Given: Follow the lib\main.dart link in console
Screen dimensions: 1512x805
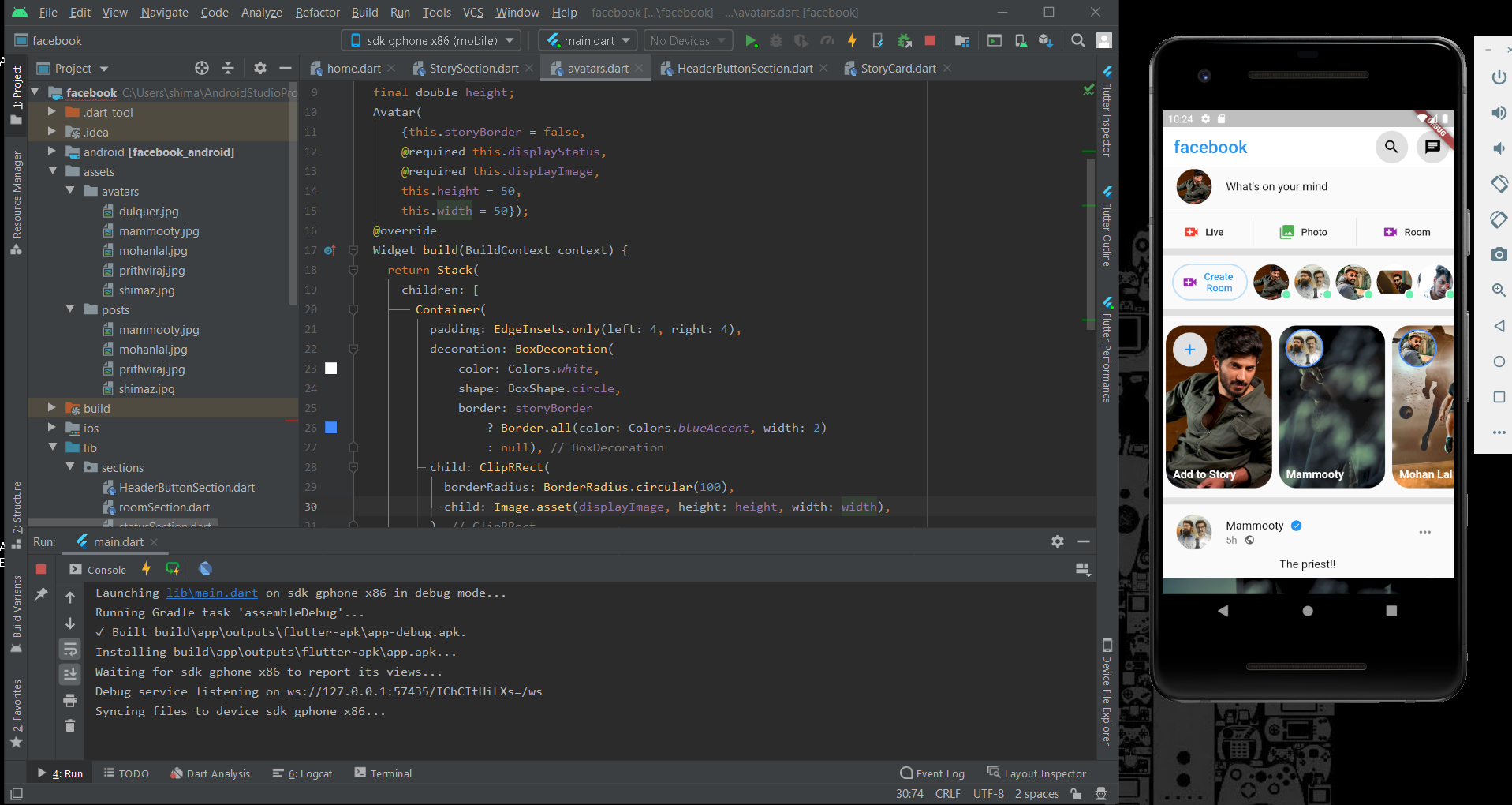Looking at the screenshot, I should tap(211, 592).
